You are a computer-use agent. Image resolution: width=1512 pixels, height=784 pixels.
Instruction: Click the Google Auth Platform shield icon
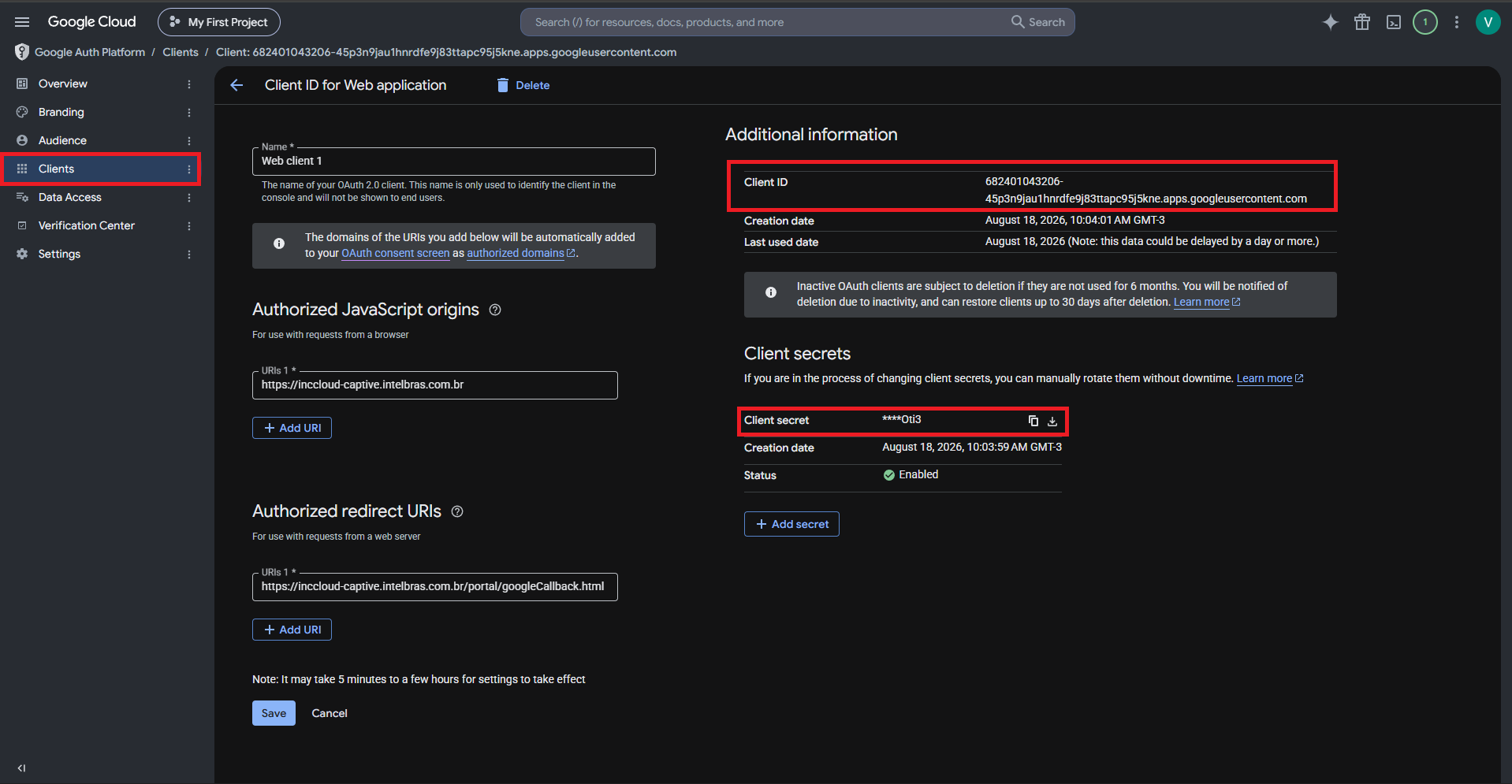[x=22, y=52]
